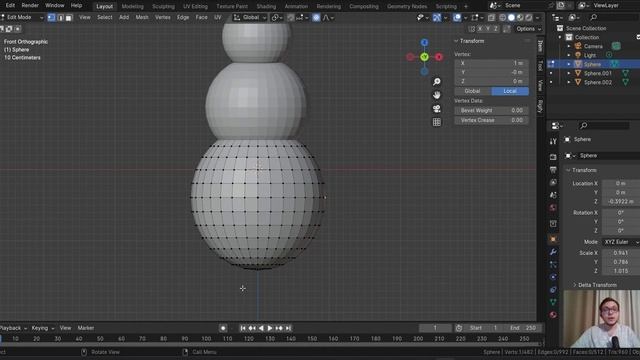Screen dimensions: 640x360
Task: Switch to UV Editing workspace tab
Action: click(195, 7)
